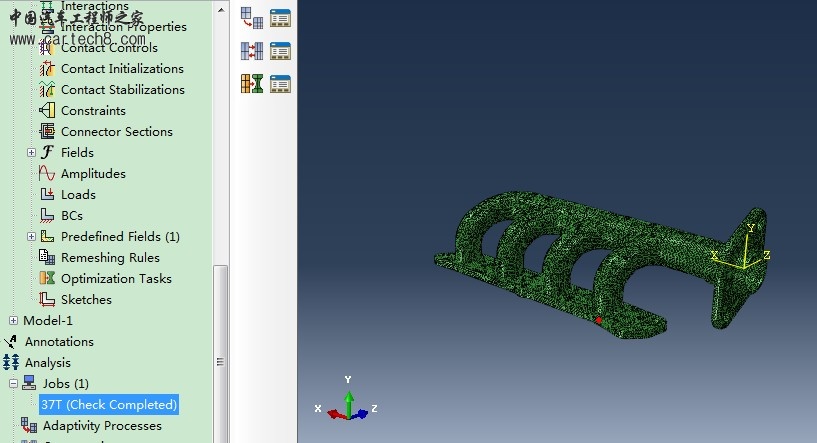Collapse the Jobs (1) node
817x443 pixels.
pyautogui.click(x=13, y=384)
